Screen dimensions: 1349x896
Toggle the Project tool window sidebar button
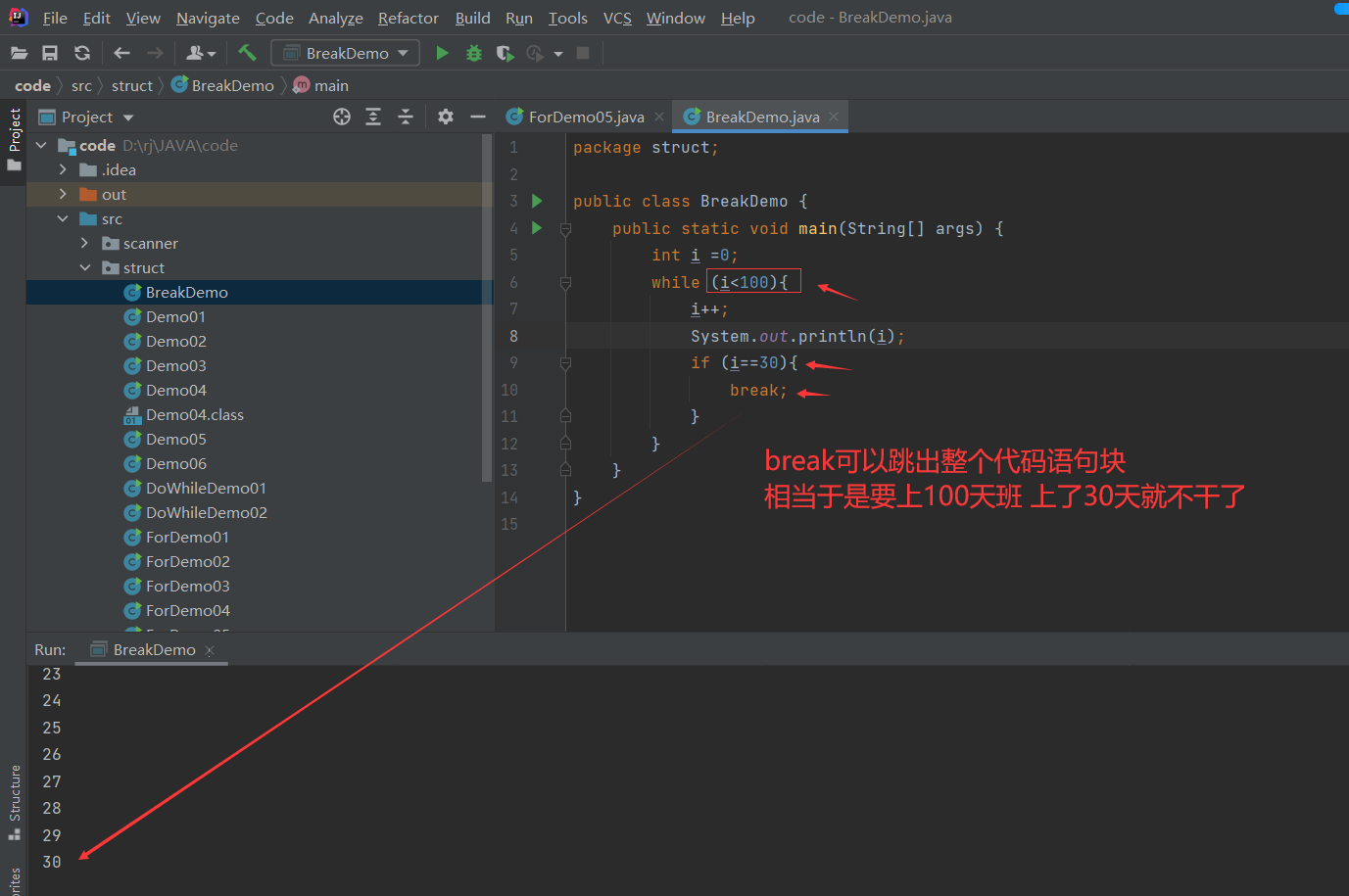click(x=14, y=139)
